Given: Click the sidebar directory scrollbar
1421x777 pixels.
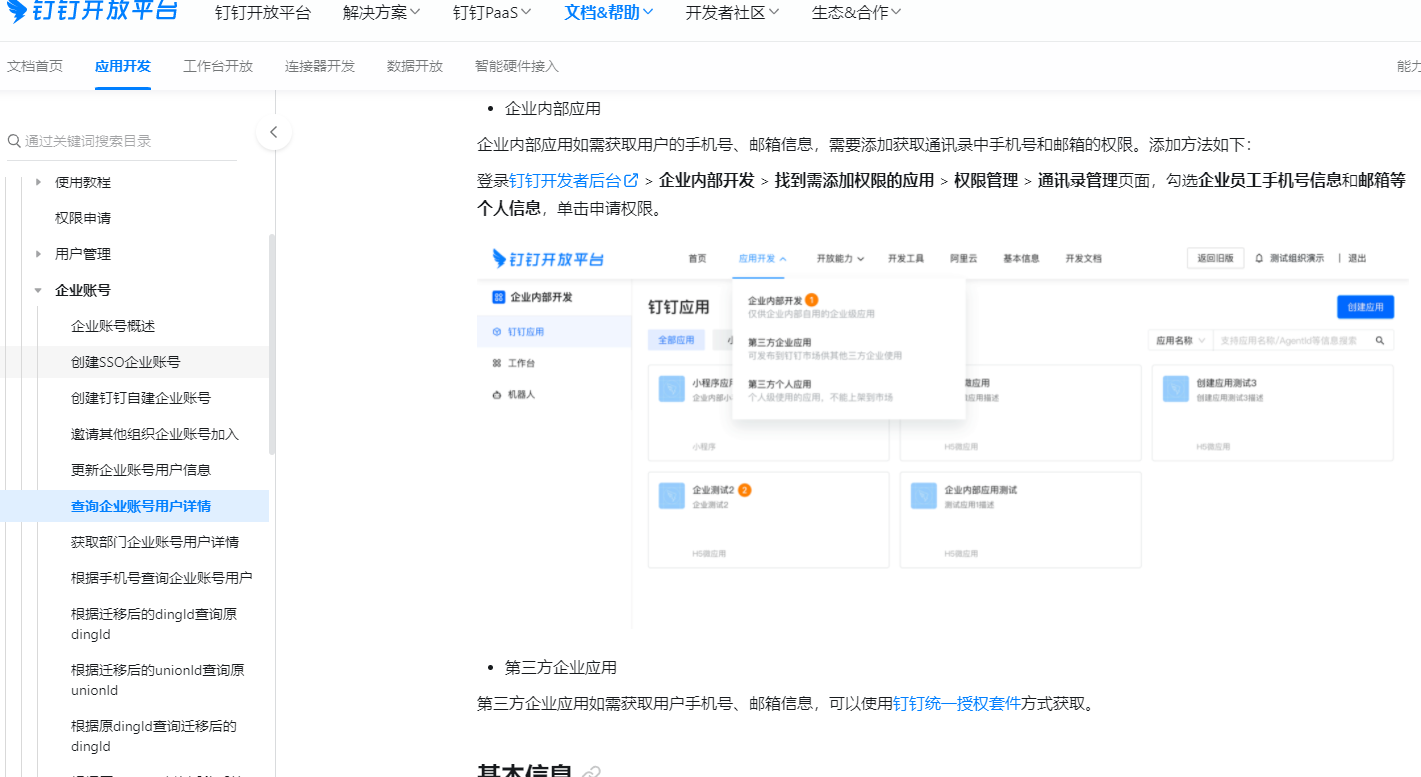Looking at the screenshot, I should coord(272,345).
